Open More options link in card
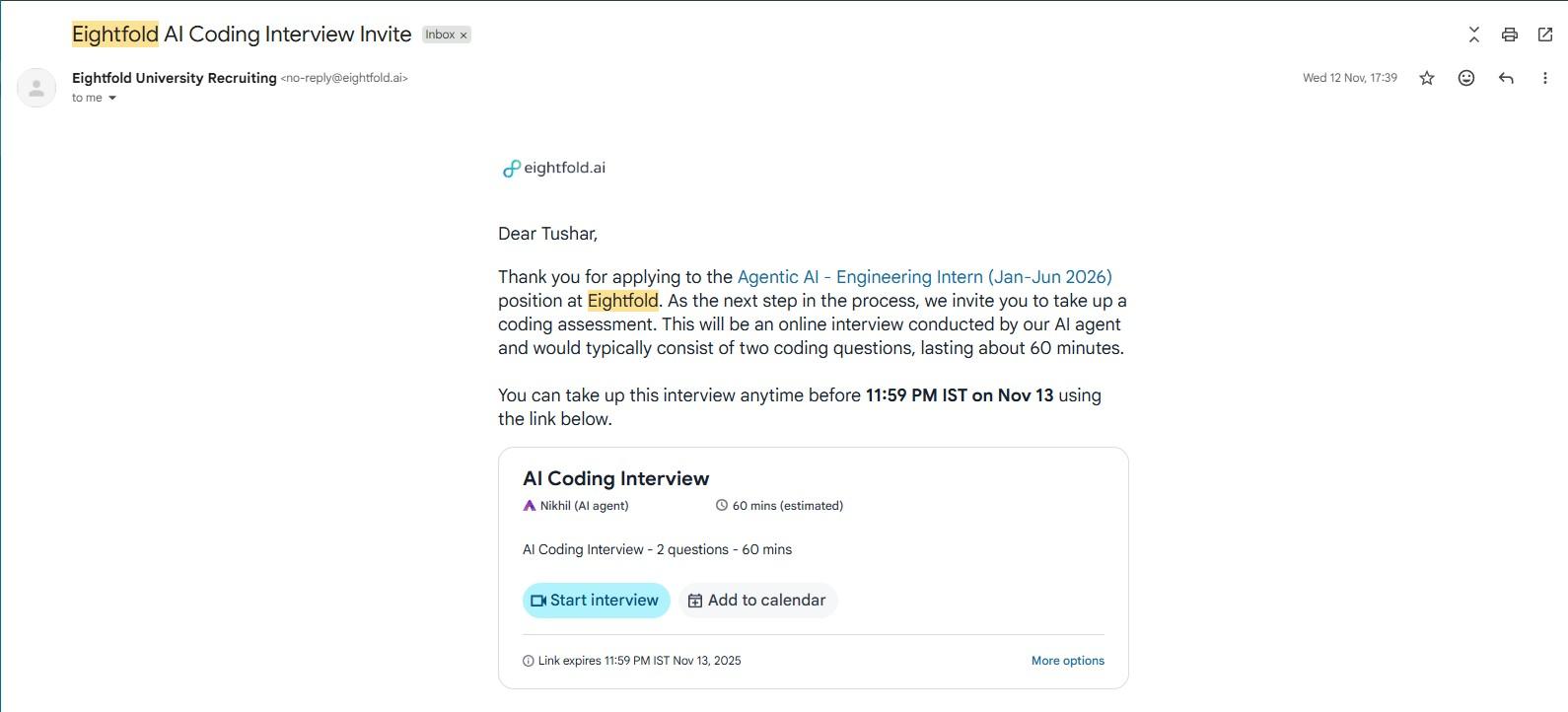1568x712 pixels. pos(1067,661)
